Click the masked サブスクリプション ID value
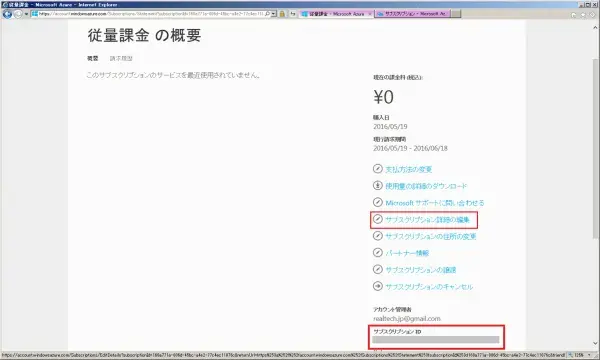This screenshot has height=360, width=600. tap(436, 340)
